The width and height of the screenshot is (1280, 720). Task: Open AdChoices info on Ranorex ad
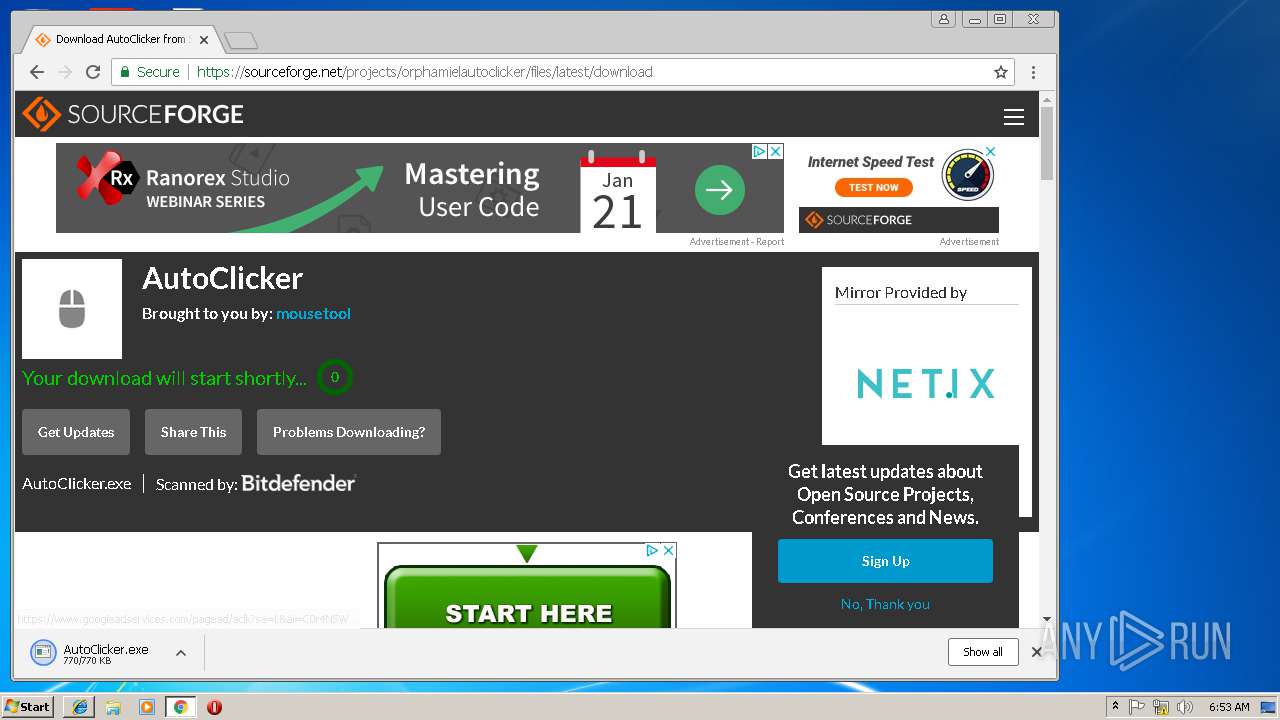click(759, 152)
